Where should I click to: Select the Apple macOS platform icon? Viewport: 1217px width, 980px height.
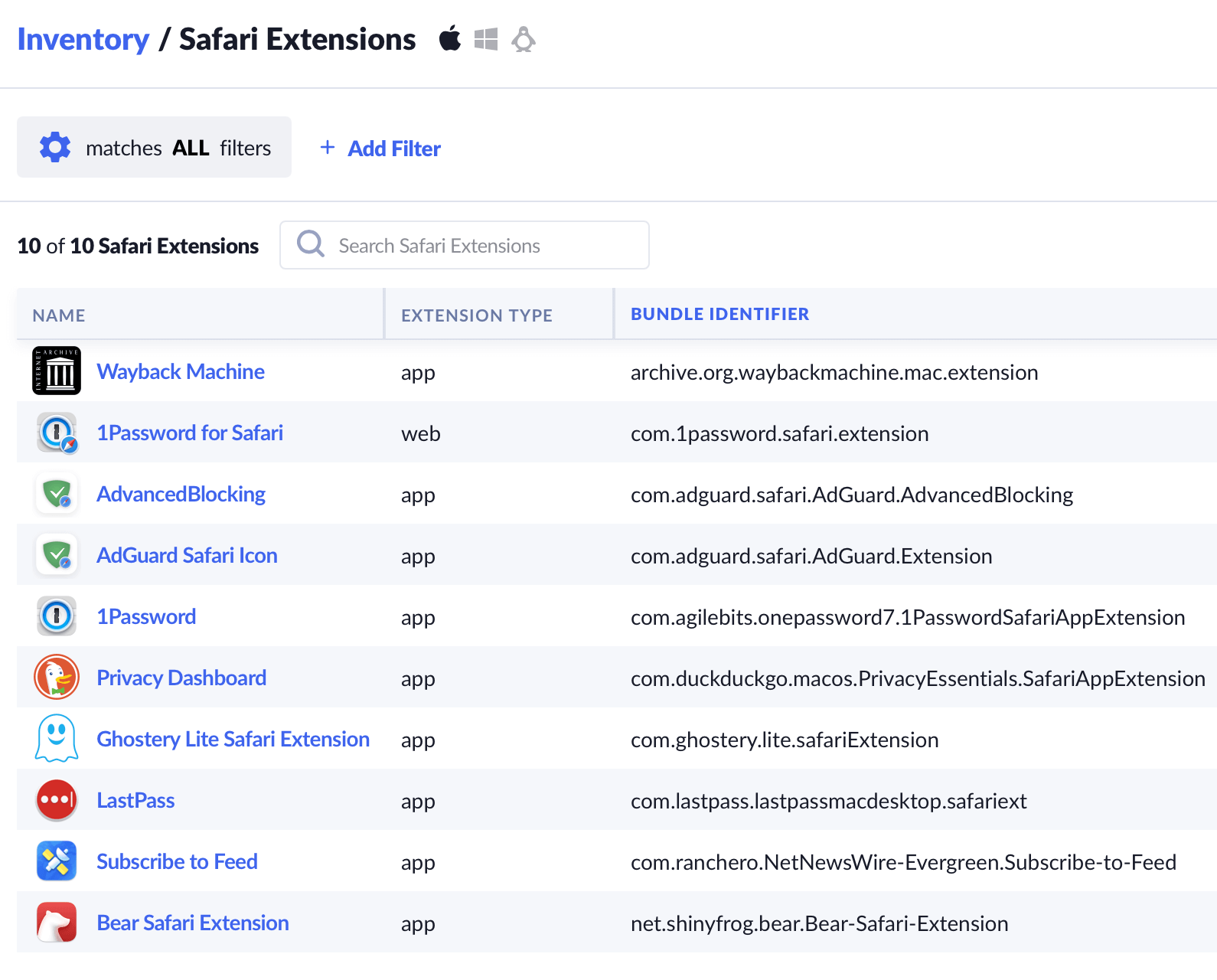[x=450, y=38]
